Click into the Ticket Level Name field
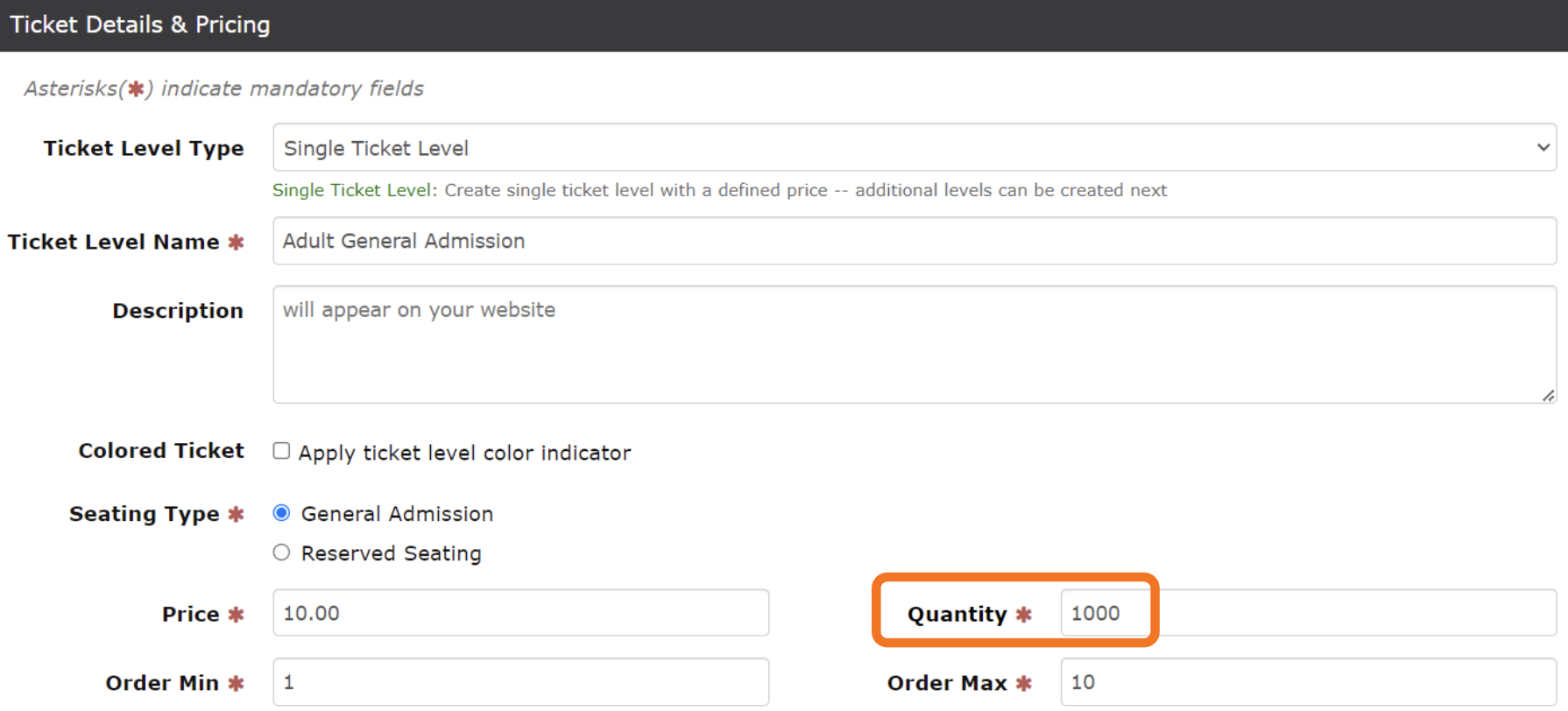The image size is (1568, 711). tap(914, 241)
